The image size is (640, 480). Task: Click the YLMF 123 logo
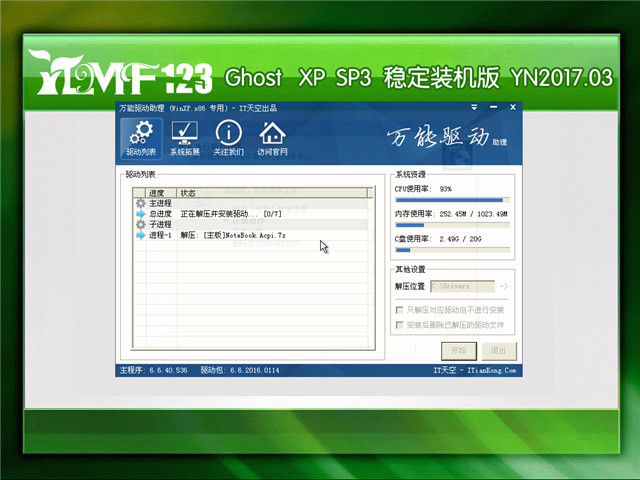click(x=120, y=73)
